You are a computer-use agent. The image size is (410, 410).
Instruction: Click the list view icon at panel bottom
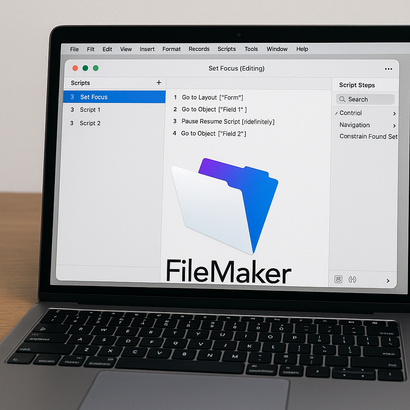click(338, 279)
